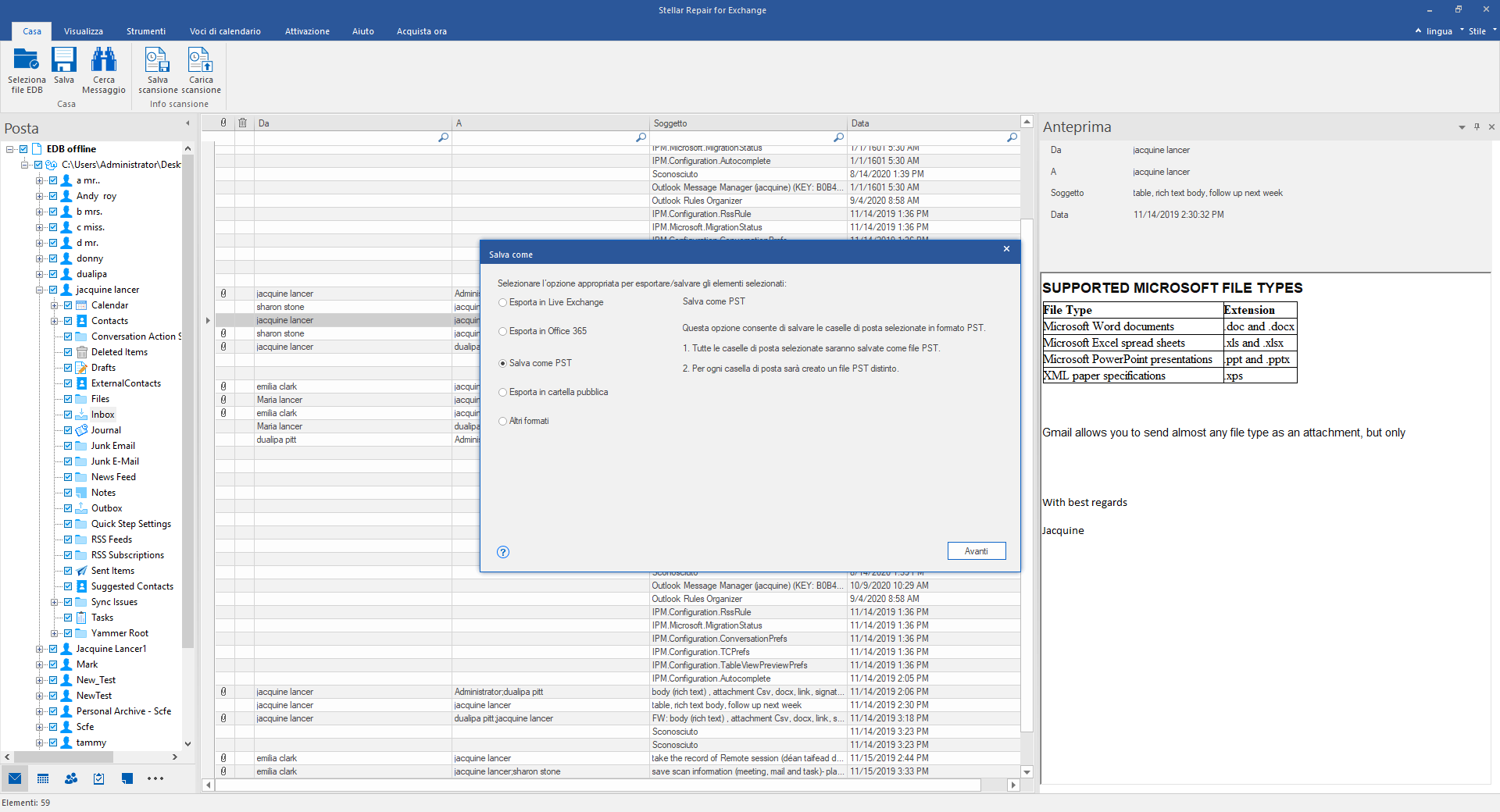This screenshot has width=1500, height=812.
Task: Select the Personal Archive - Scfe mailbox
Action: (x=123, y=711)
